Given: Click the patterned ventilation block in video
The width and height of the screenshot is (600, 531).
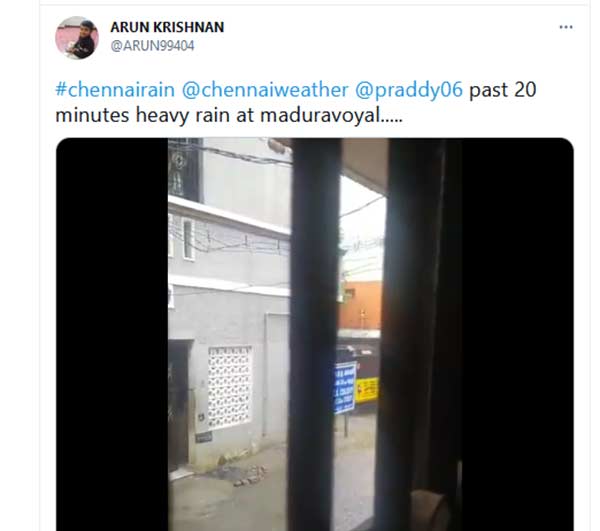Looking at the screenshot, I should (x=230, y=387).
